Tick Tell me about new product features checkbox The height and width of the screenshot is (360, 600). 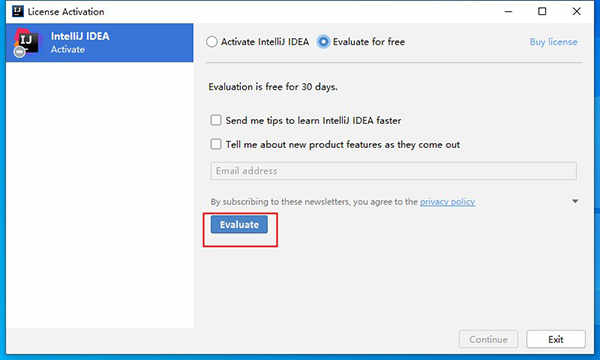point(216,144)
